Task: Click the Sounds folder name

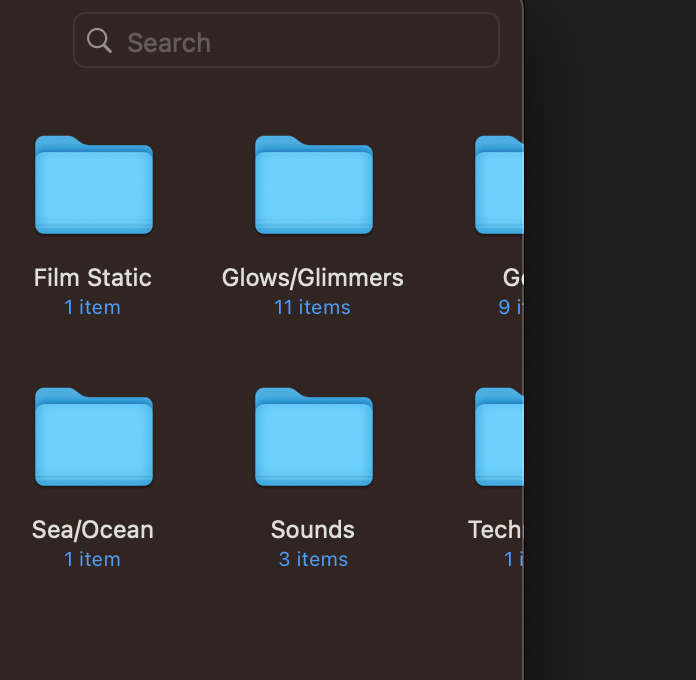Action: [x=313, y=530]
